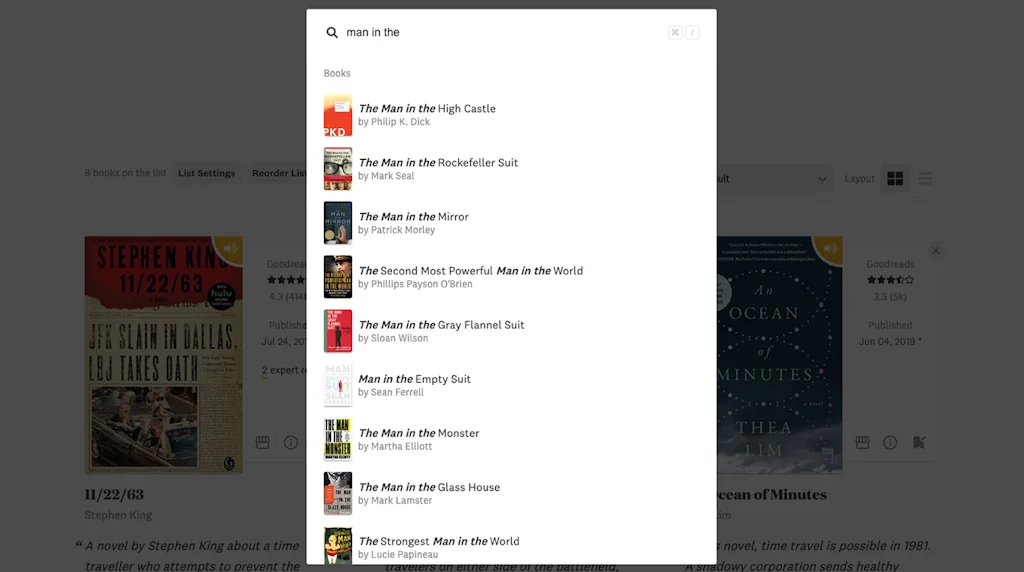Click the search magnifier icon
This screenshot has height=572, width=1024.
click(x=332, y=32)
